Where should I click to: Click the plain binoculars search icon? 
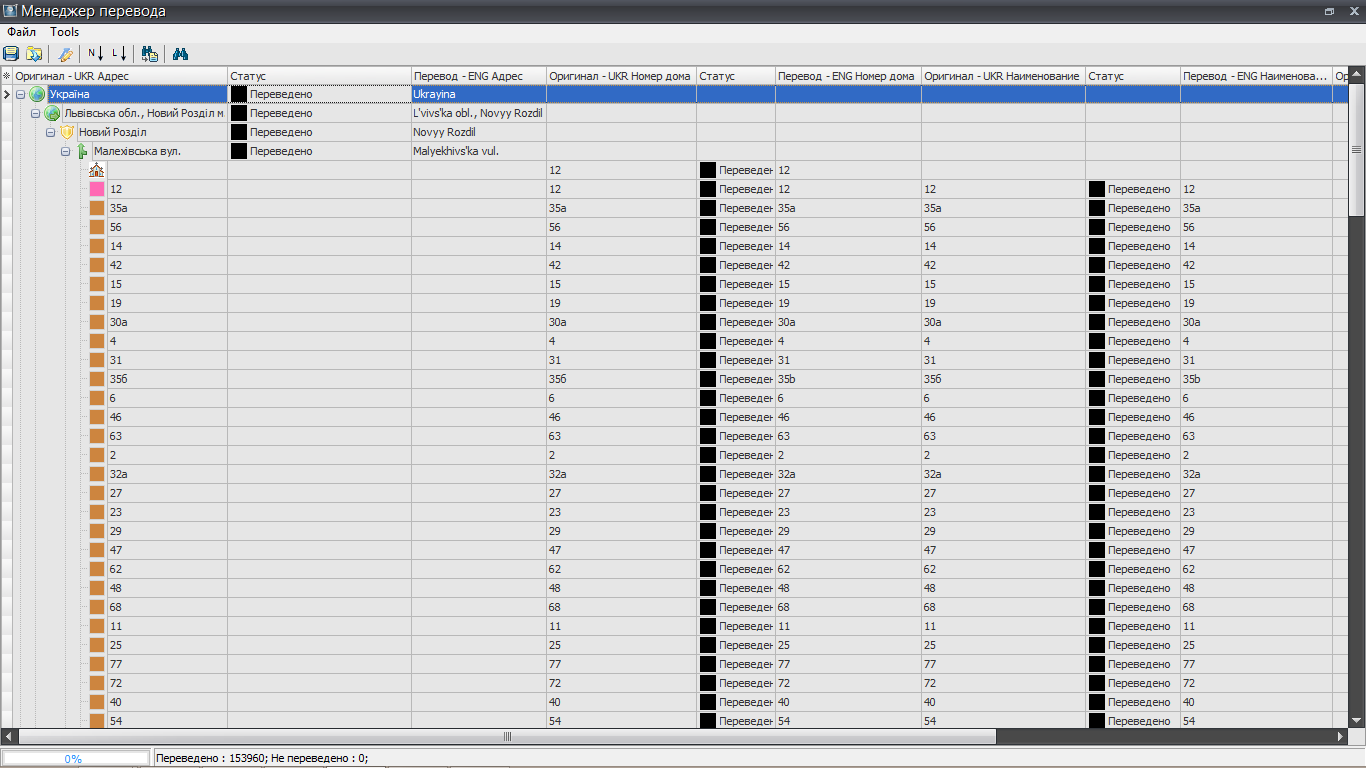pos(181,54)
